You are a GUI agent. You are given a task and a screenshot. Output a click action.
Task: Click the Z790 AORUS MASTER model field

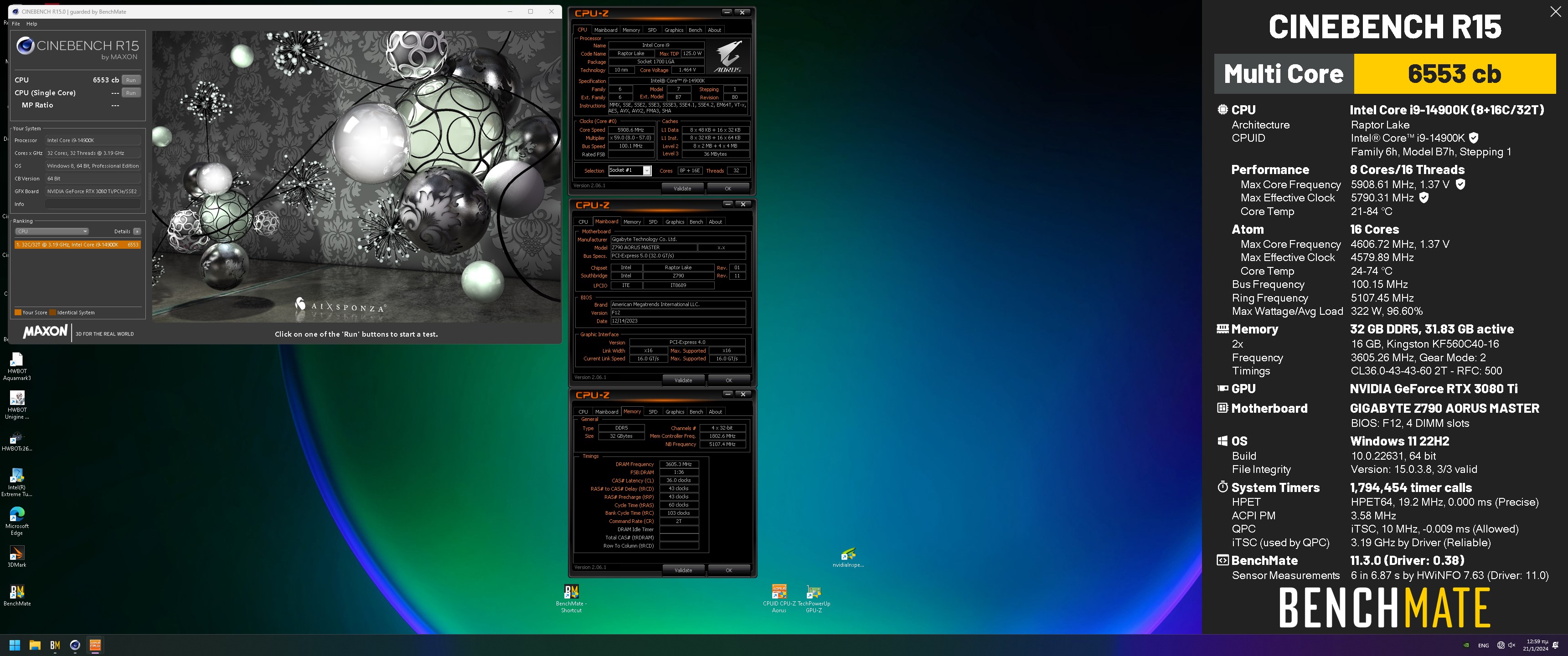tap(653, 248)
